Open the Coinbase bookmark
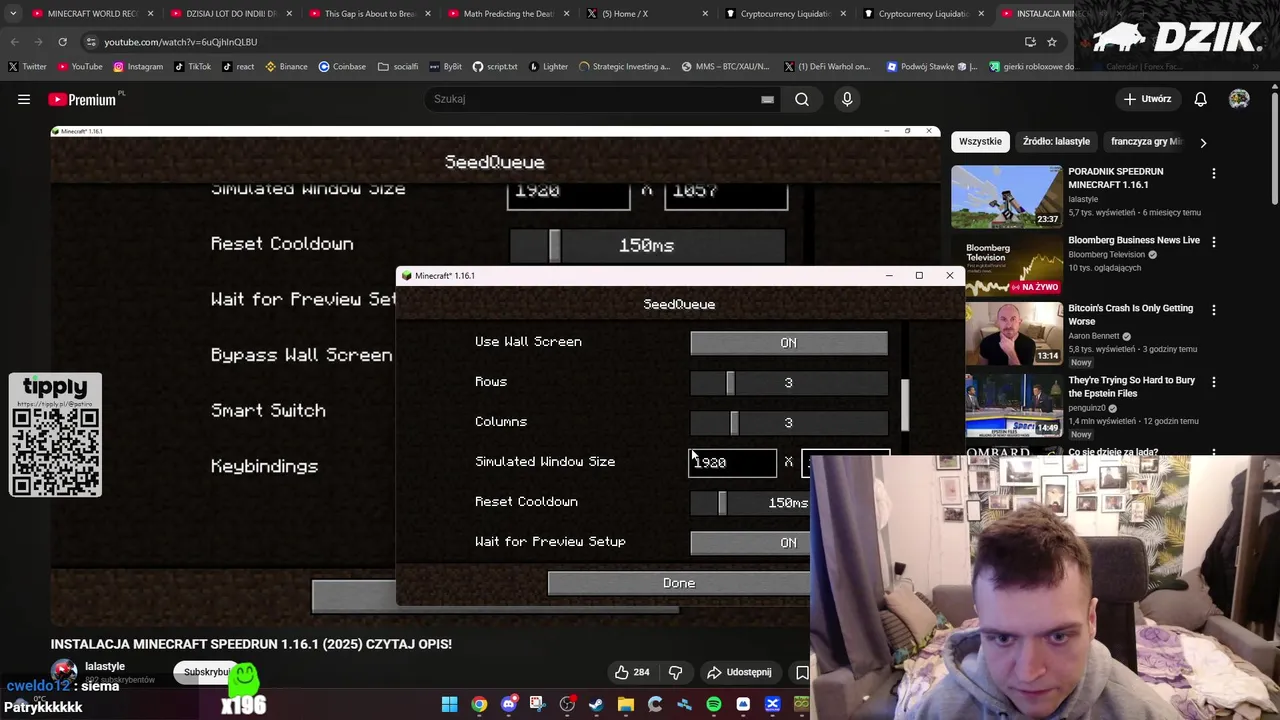This screenshot has height=720, width=1280. (342, 66)
